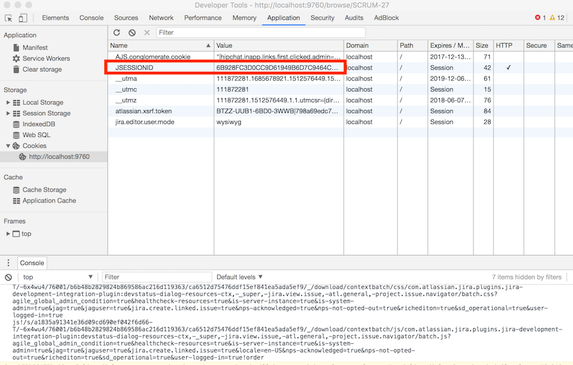Click the wysiwyg cookie value
573x365 pixels.
point(229,122)
